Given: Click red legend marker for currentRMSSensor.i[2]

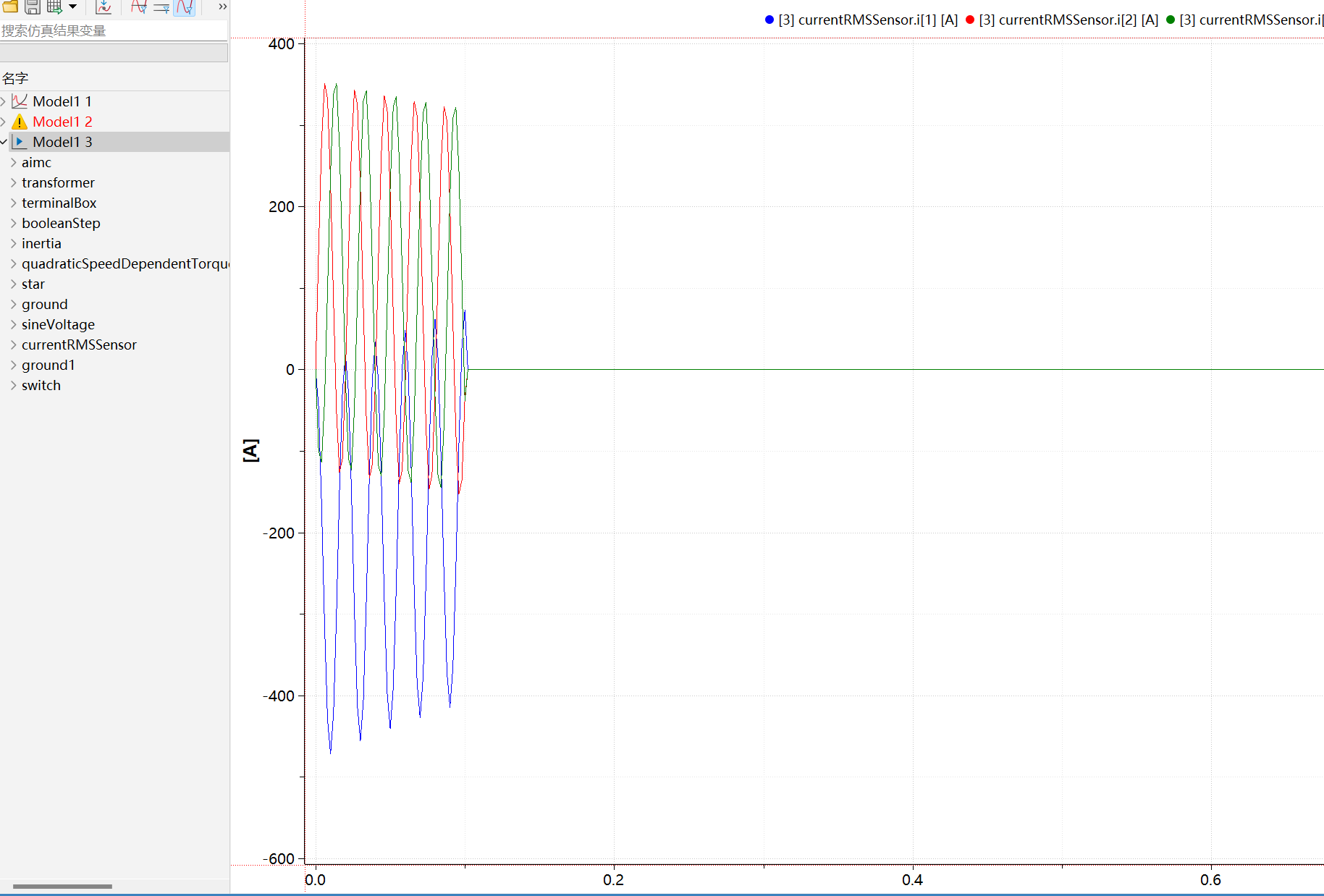Looking at the screenshot, I should pyautogui.click(x=970, y=20).
